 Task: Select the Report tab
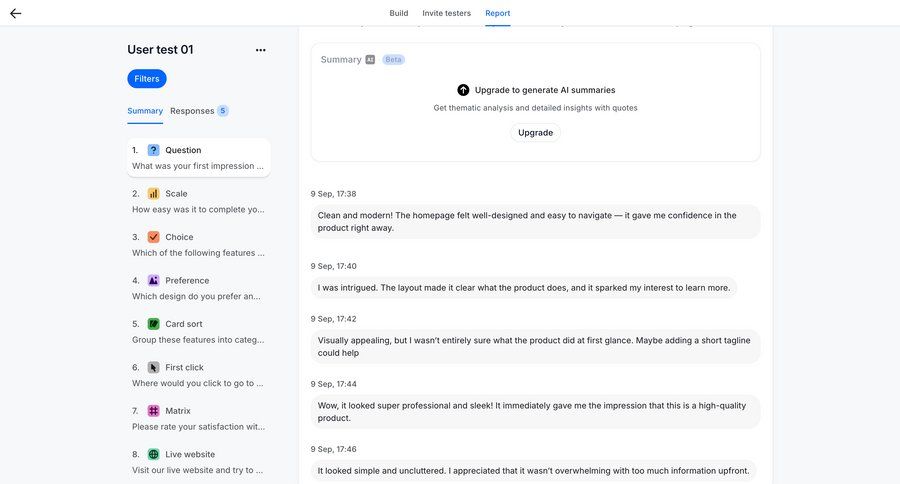498,13
